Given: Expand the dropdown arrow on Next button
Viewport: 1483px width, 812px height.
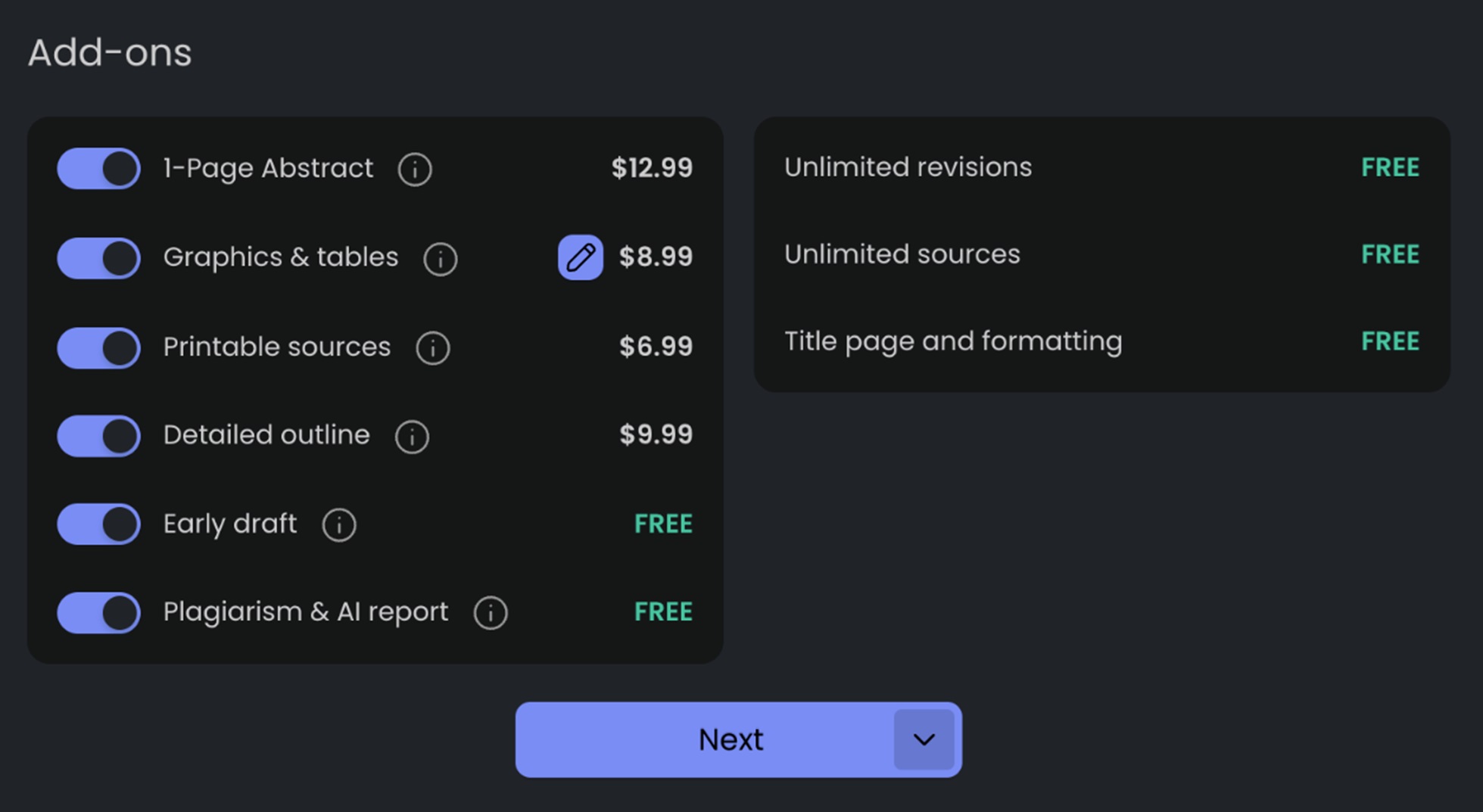Looking at the screenshot, I should pyautogui.click(x=924, y=739).
